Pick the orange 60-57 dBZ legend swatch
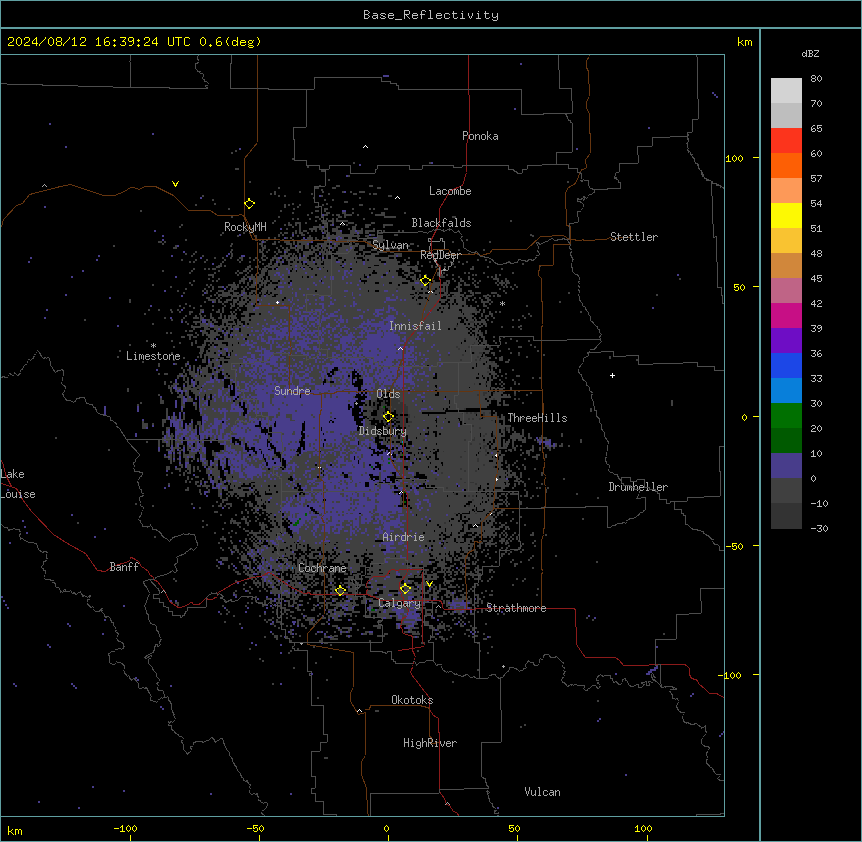This screenshot has width=862, height=842. pos(786,165)
